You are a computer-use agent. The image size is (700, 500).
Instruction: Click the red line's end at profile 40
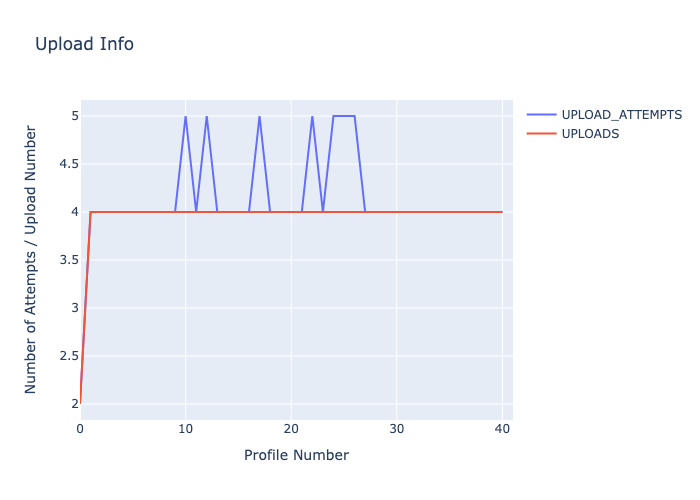502,212
